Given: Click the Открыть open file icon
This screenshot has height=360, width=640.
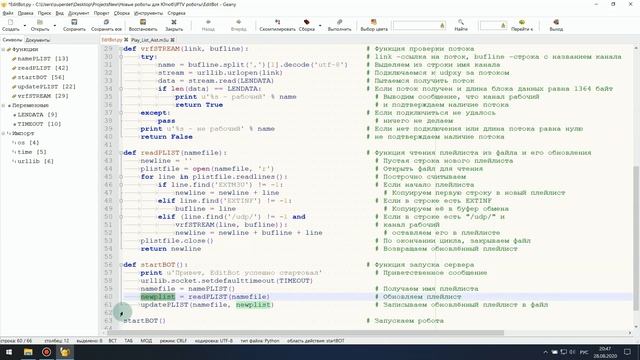Looking at the screenshot, I should (40, 22).
